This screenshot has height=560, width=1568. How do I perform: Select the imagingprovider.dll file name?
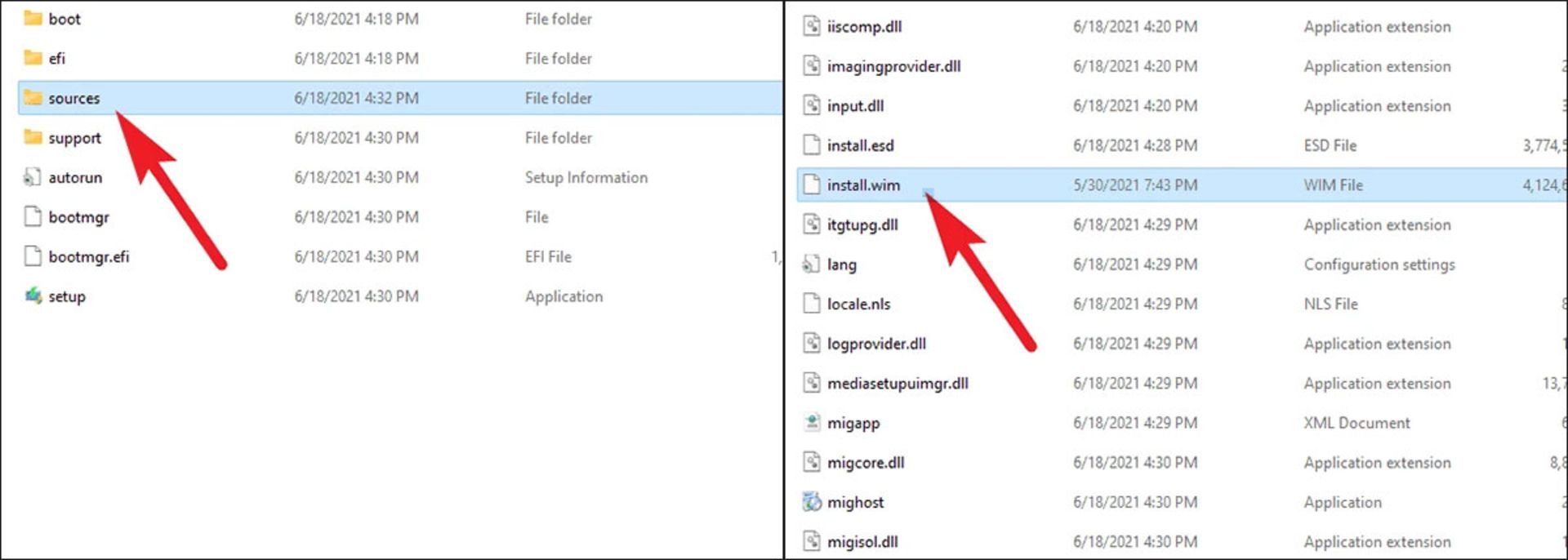pos(893,66)
